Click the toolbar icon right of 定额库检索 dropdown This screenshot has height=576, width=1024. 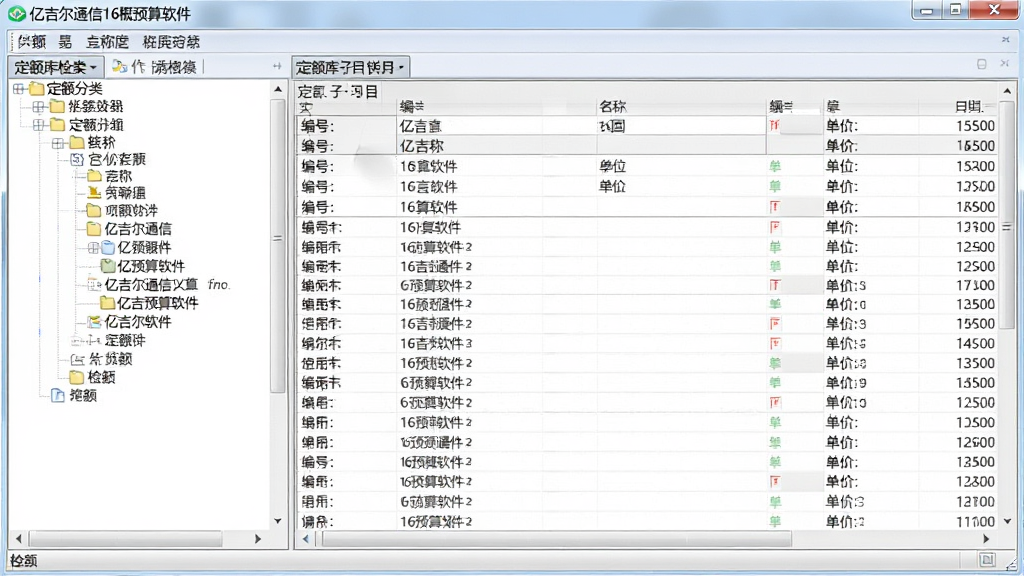pyautogui.click(x=120, y=67)
